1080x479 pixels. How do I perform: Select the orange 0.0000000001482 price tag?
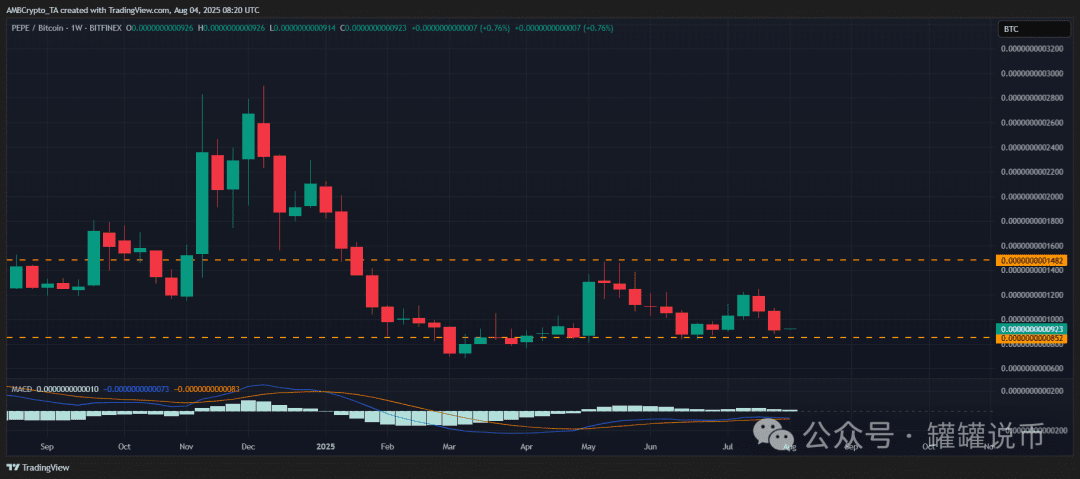point(1033,261)
